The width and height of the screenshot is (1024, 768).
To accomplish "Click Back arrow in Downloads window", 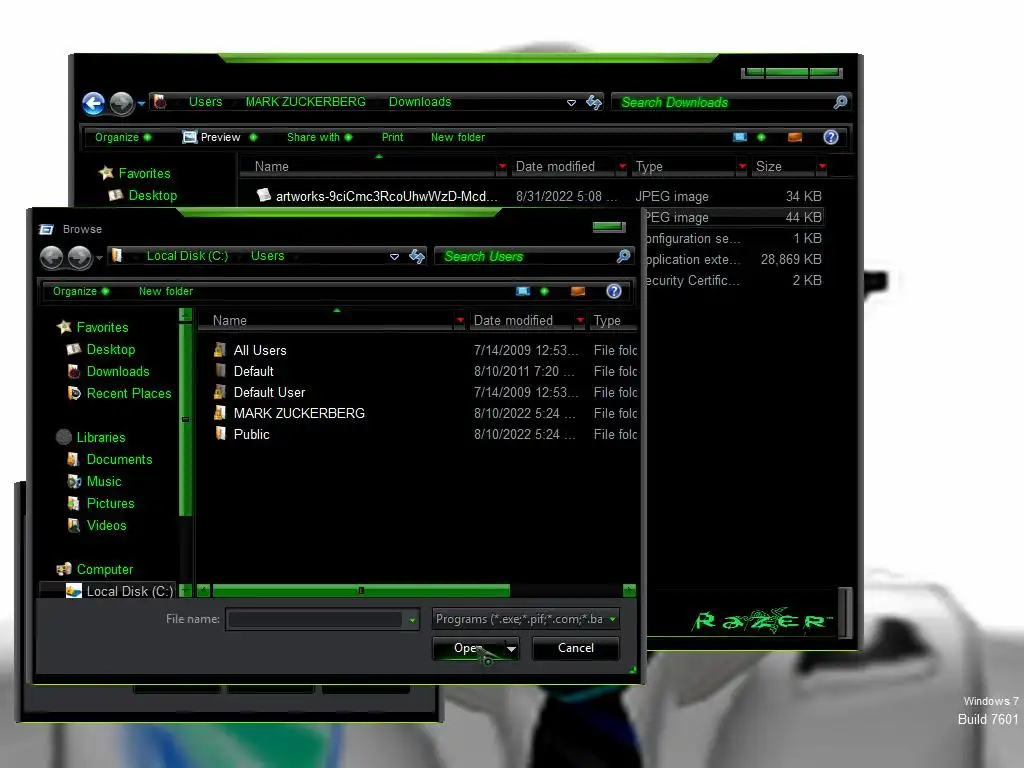I will click(x=93, y=103).
